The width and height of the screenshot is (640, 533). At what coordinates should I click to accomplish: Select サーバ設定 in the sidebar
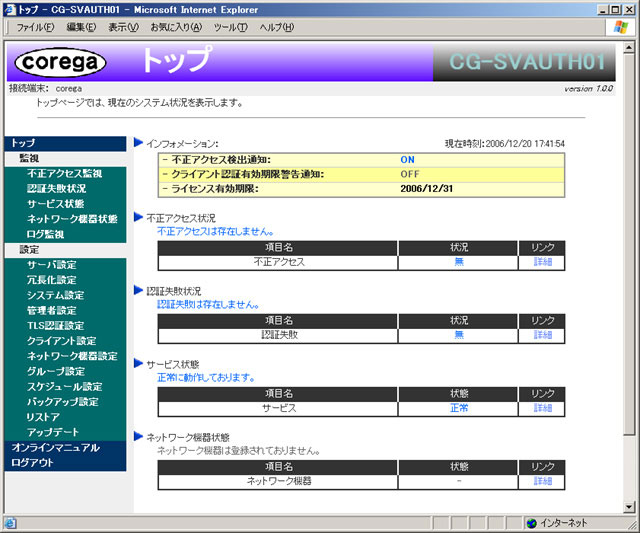coord(52,265)
